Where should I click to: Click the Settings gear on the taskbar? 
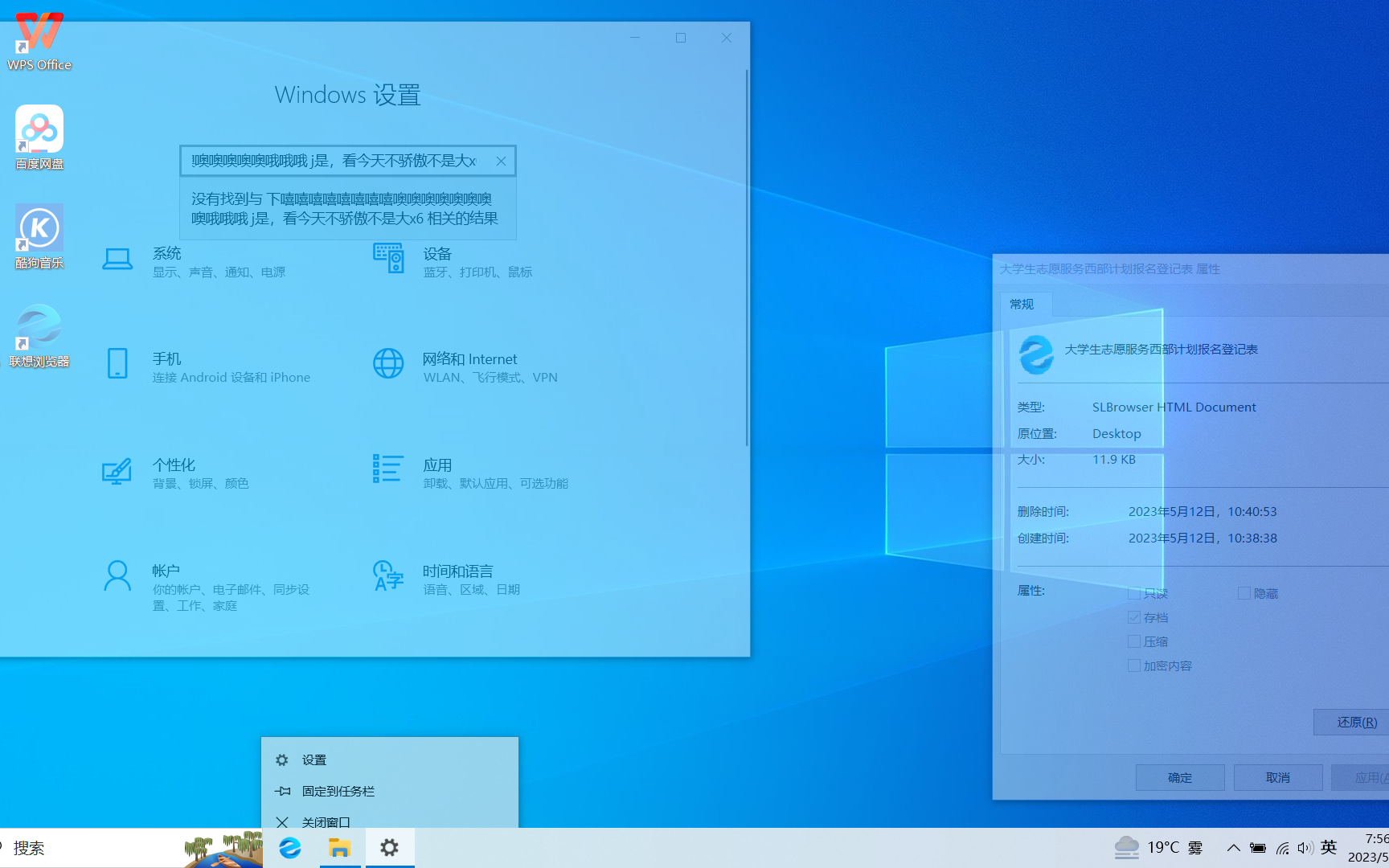390,847
